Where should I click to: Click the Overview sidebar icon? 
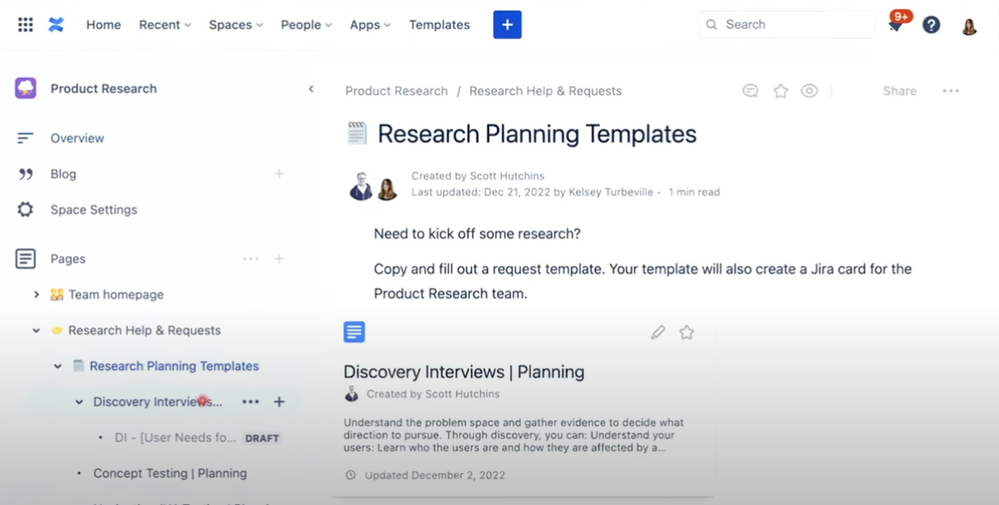point(25,138)
